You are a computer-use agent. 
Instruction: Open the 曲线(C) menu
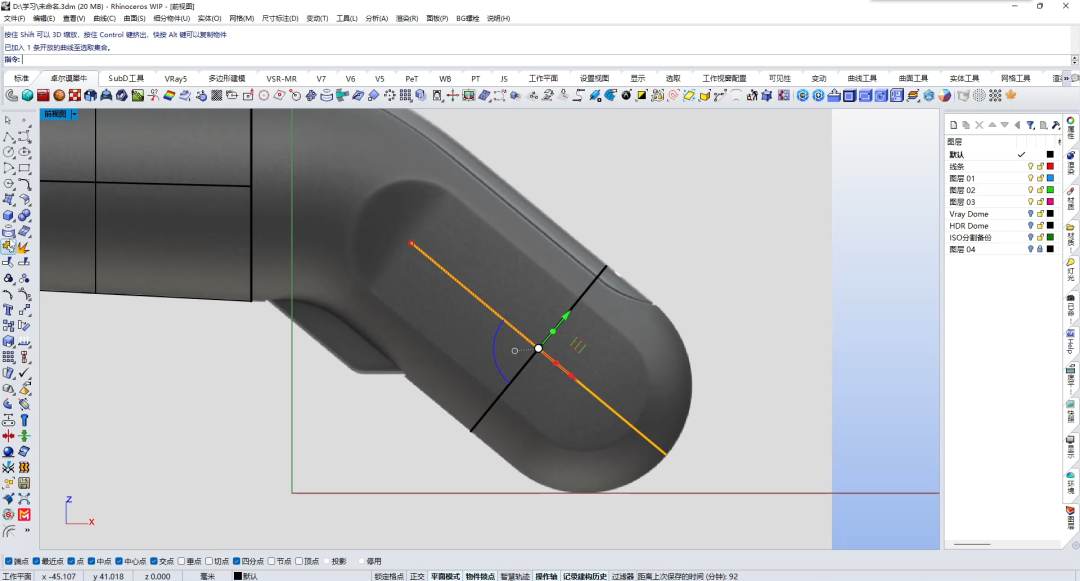(x=104, y=19)
